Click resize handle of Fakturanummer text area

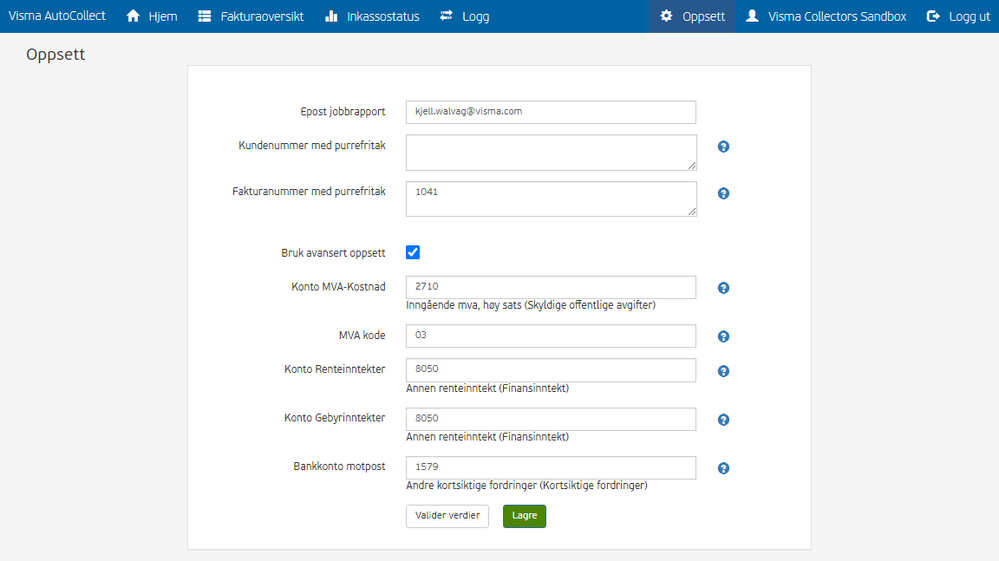coord(691,211)
